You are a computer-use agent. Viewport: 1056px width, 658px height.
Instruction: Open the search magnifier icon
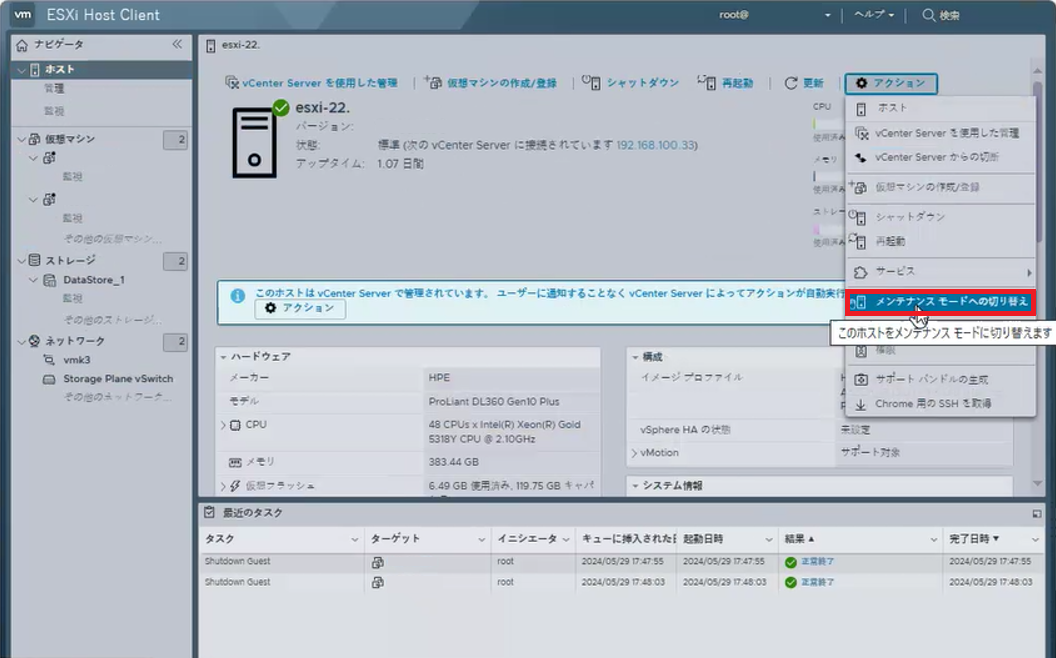pos(928,15)
